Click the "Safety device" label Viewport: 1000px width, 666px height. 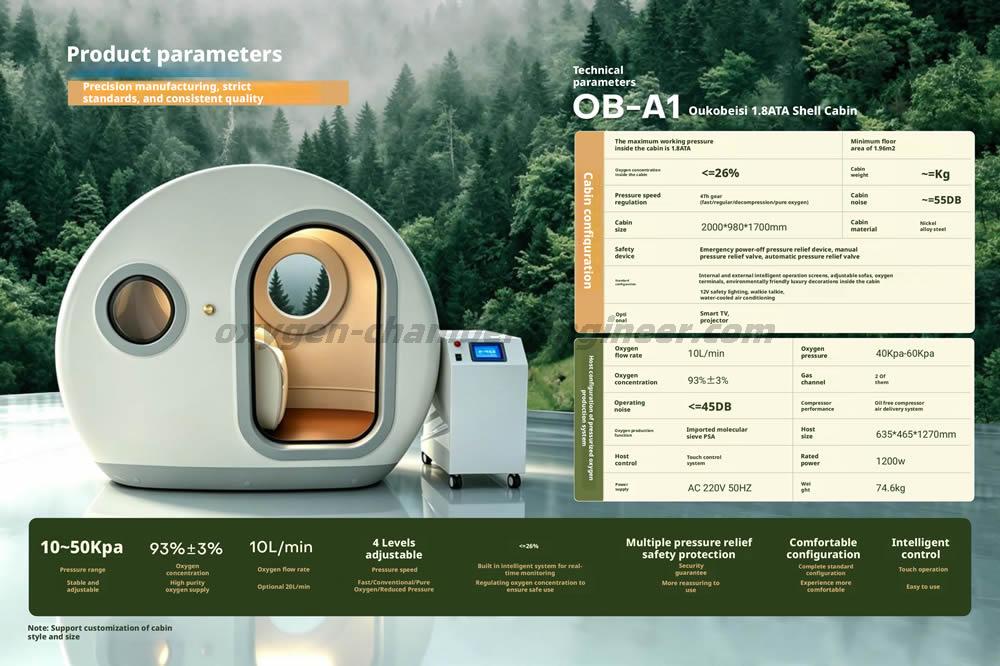(x=624, y=253)
